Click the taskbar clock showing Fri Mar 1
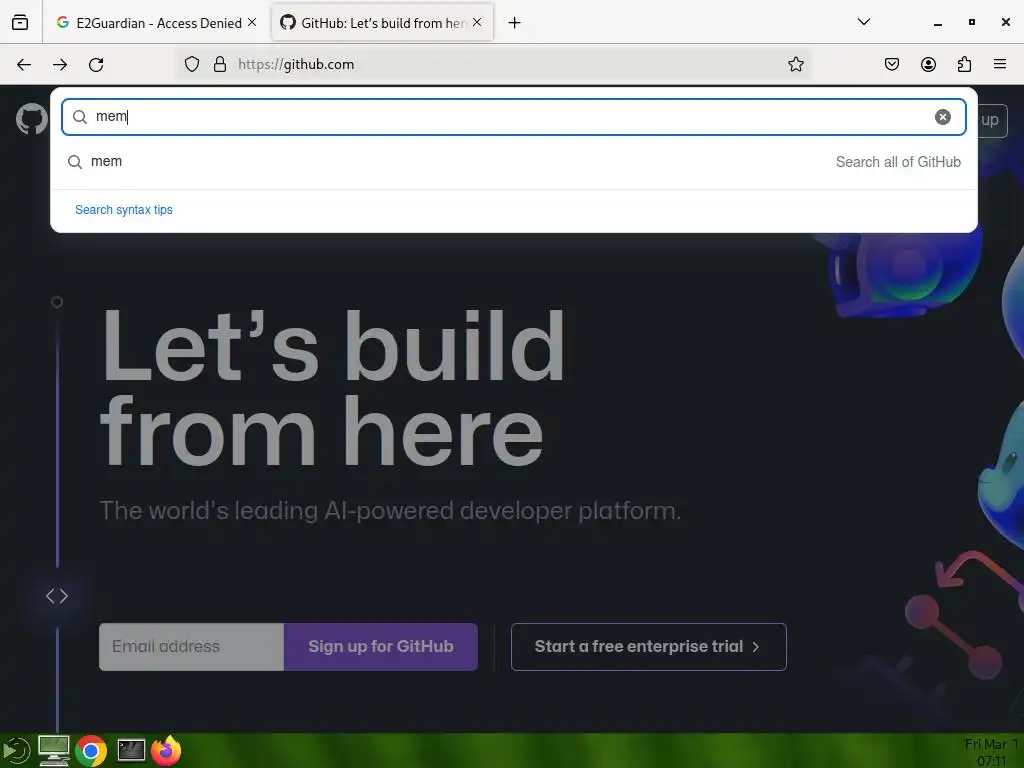 (991, 752)
